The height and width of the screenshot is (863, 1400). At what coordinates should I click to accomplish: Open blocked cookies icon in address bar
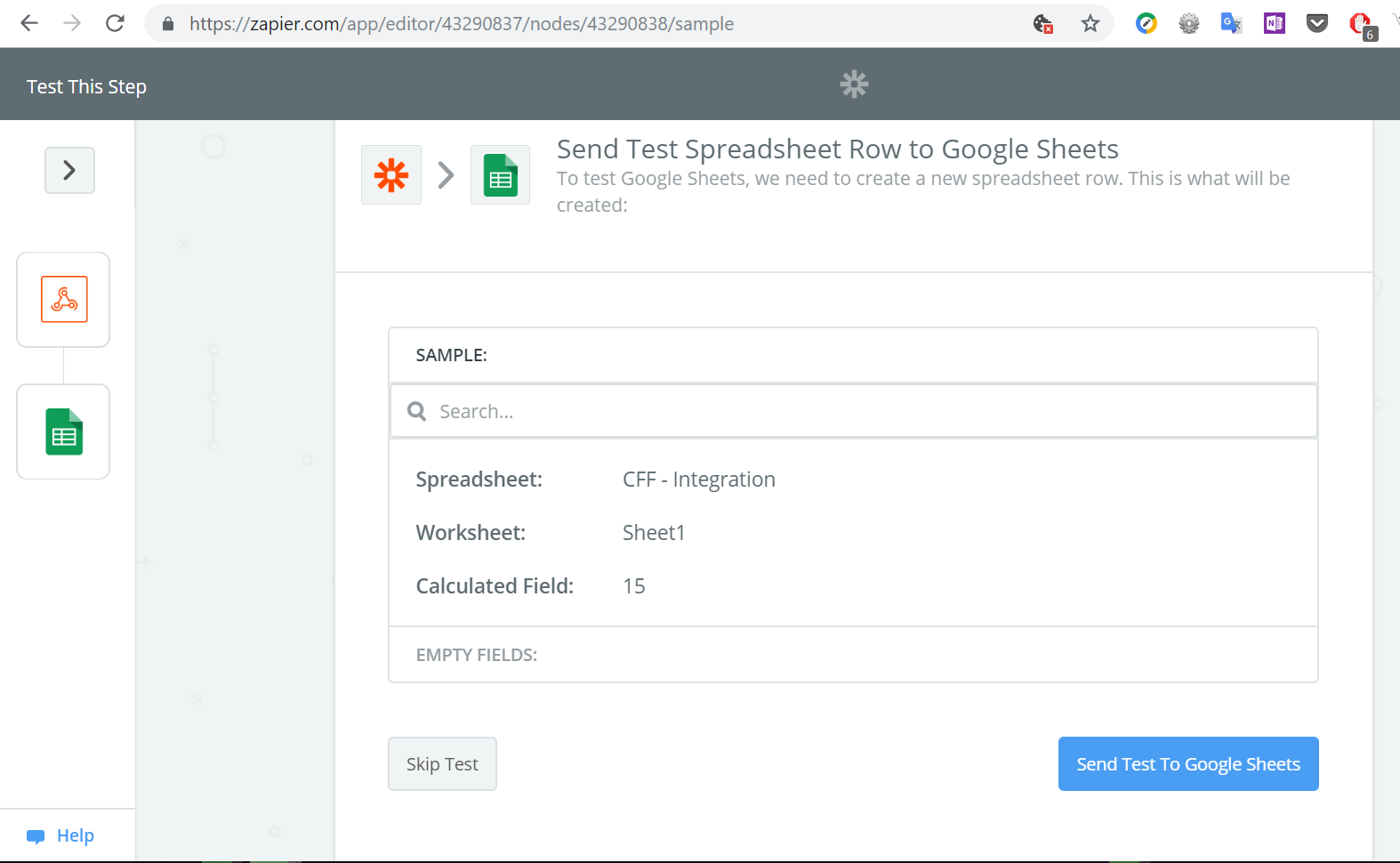(x=1043, y=24)
